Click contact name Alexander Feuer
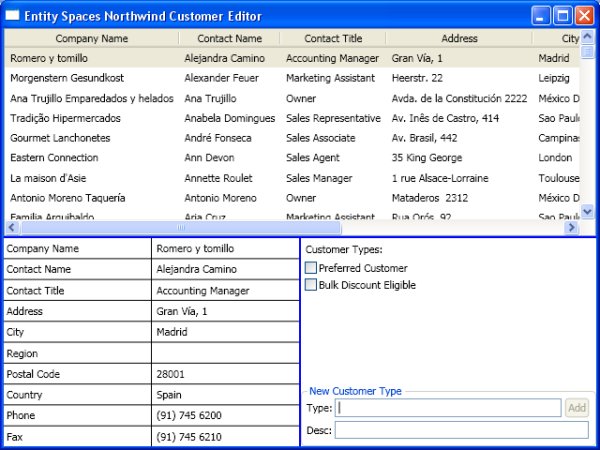Viewport: 600px width, 450px height. point(221,78)
